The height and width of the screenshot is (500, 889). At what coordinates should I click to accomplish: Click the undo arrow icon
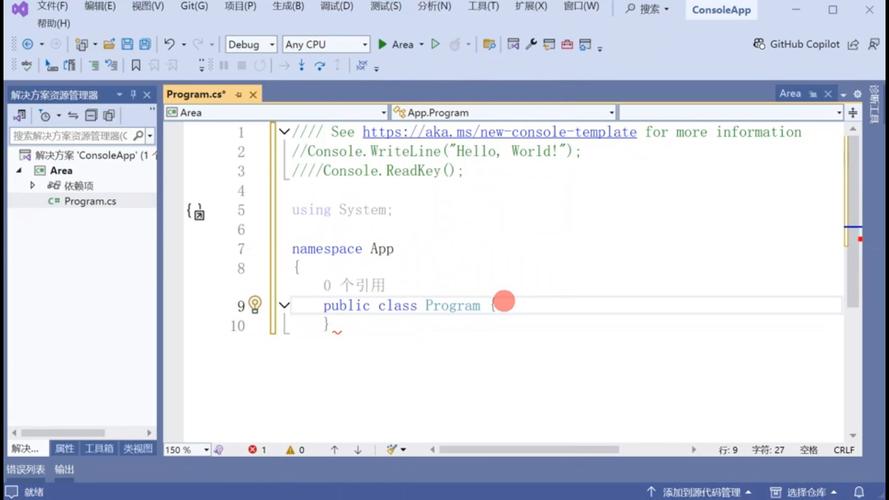tap(169, 44)
